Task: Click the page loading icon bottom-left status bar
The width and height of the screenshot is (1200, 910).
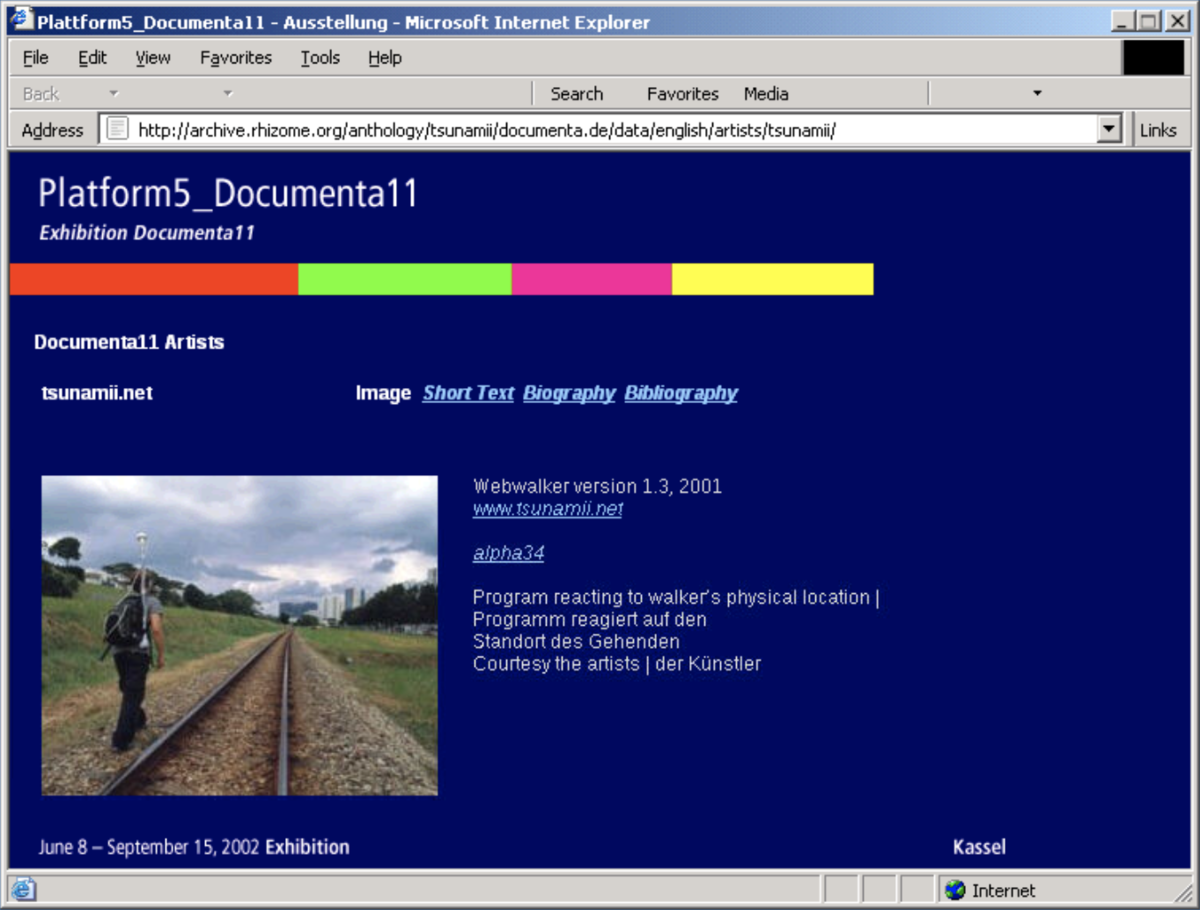Action: pos(22,889)
